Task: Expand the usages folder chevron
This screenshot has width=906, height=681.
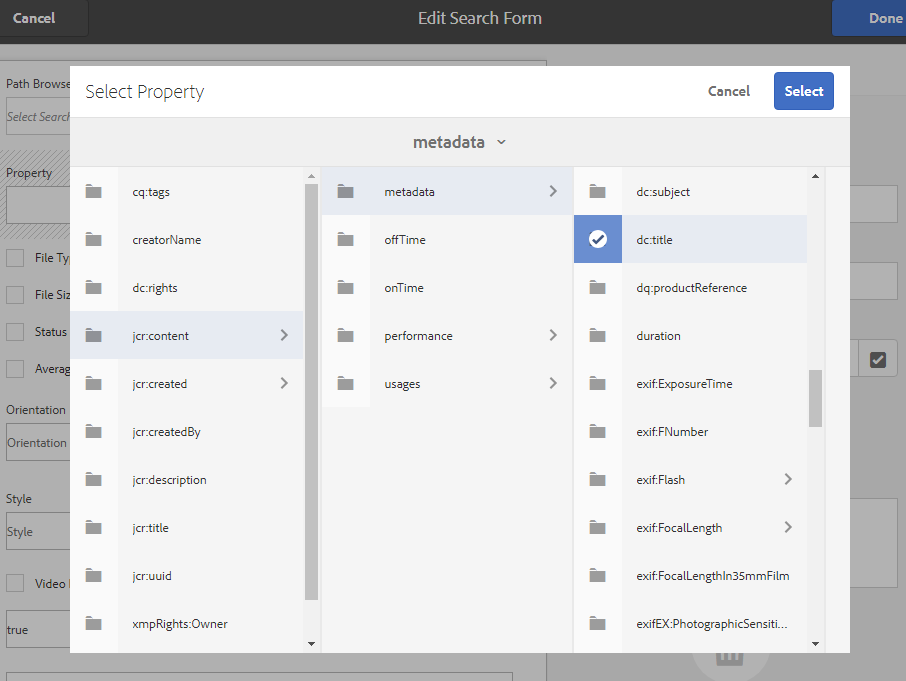Action: tap(553, 384)
